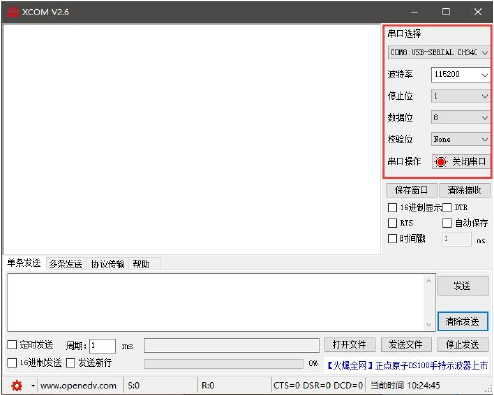Click the 打开文件 open file button
494x395 pixels.
[x=350, y=345]
